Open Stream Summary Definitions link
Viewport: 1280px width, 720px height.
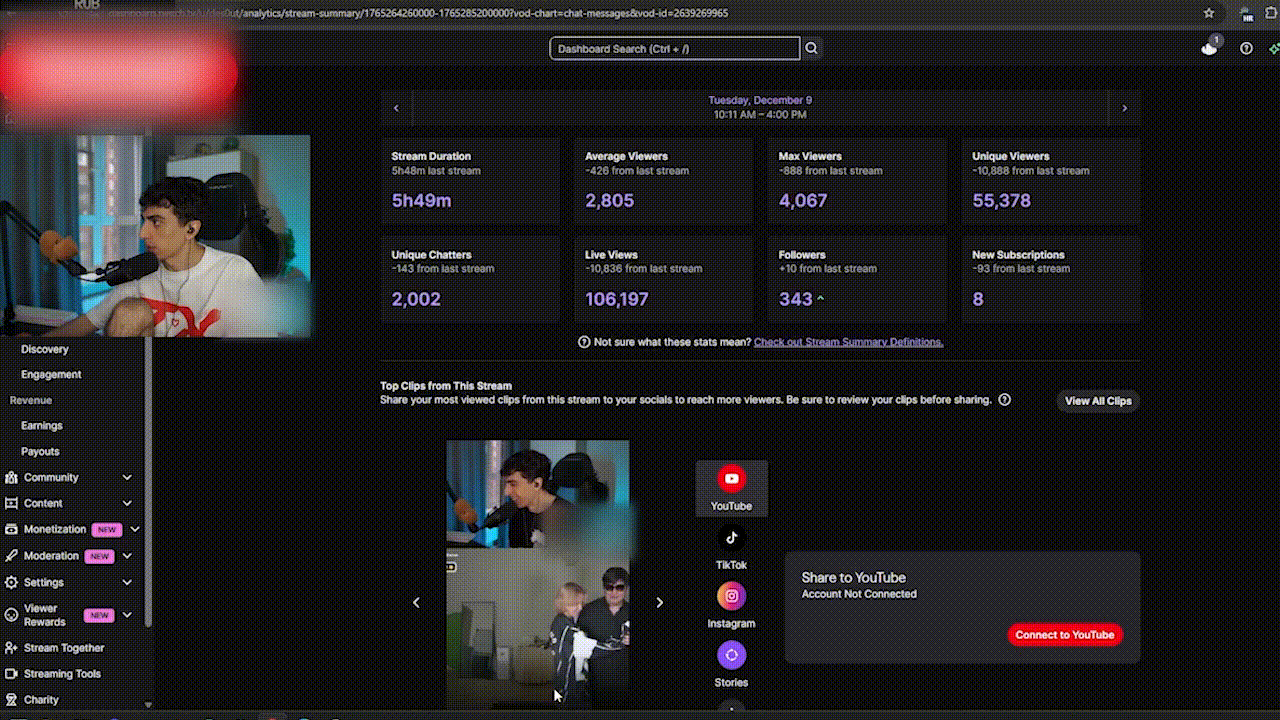[848, 342]
